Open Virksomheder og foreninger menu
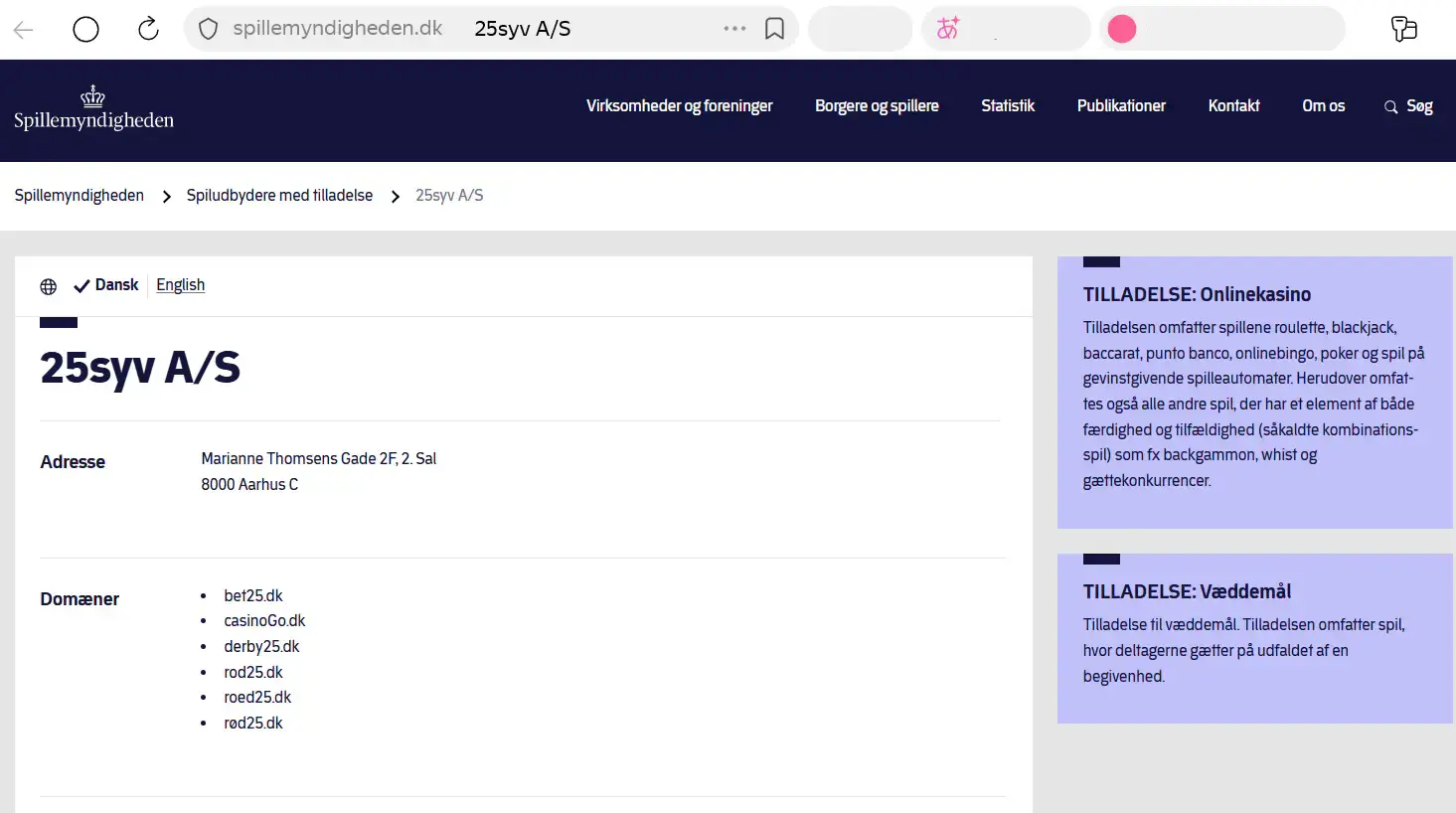 679,106
